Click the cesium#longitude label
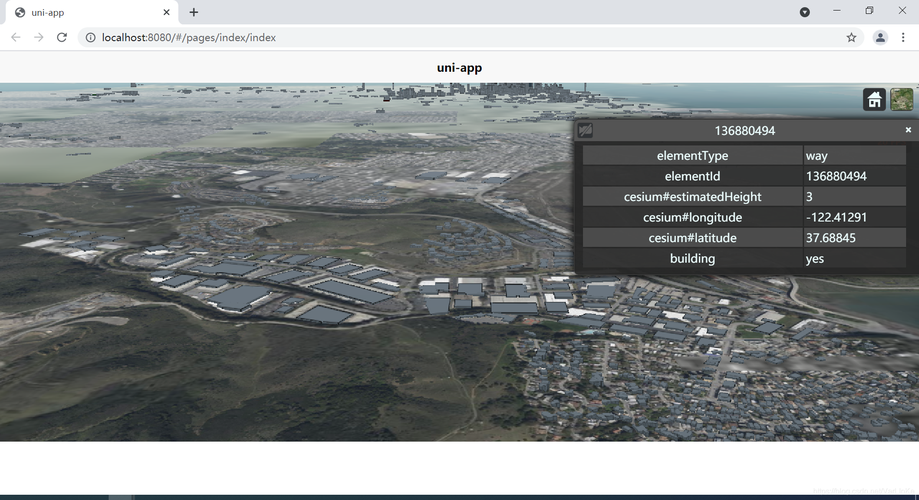Screen dimensions: 919x500 point(692,217)
